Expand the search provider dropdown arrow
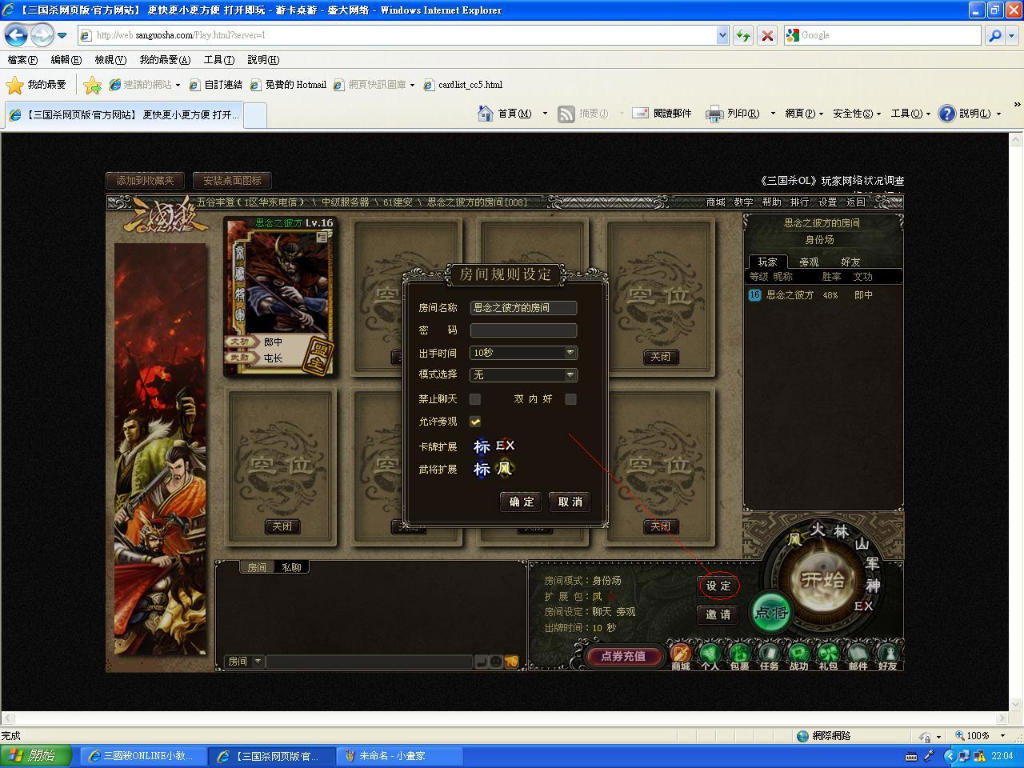The height and width of the screenshot is (768, 1024). click(1012, 35)
